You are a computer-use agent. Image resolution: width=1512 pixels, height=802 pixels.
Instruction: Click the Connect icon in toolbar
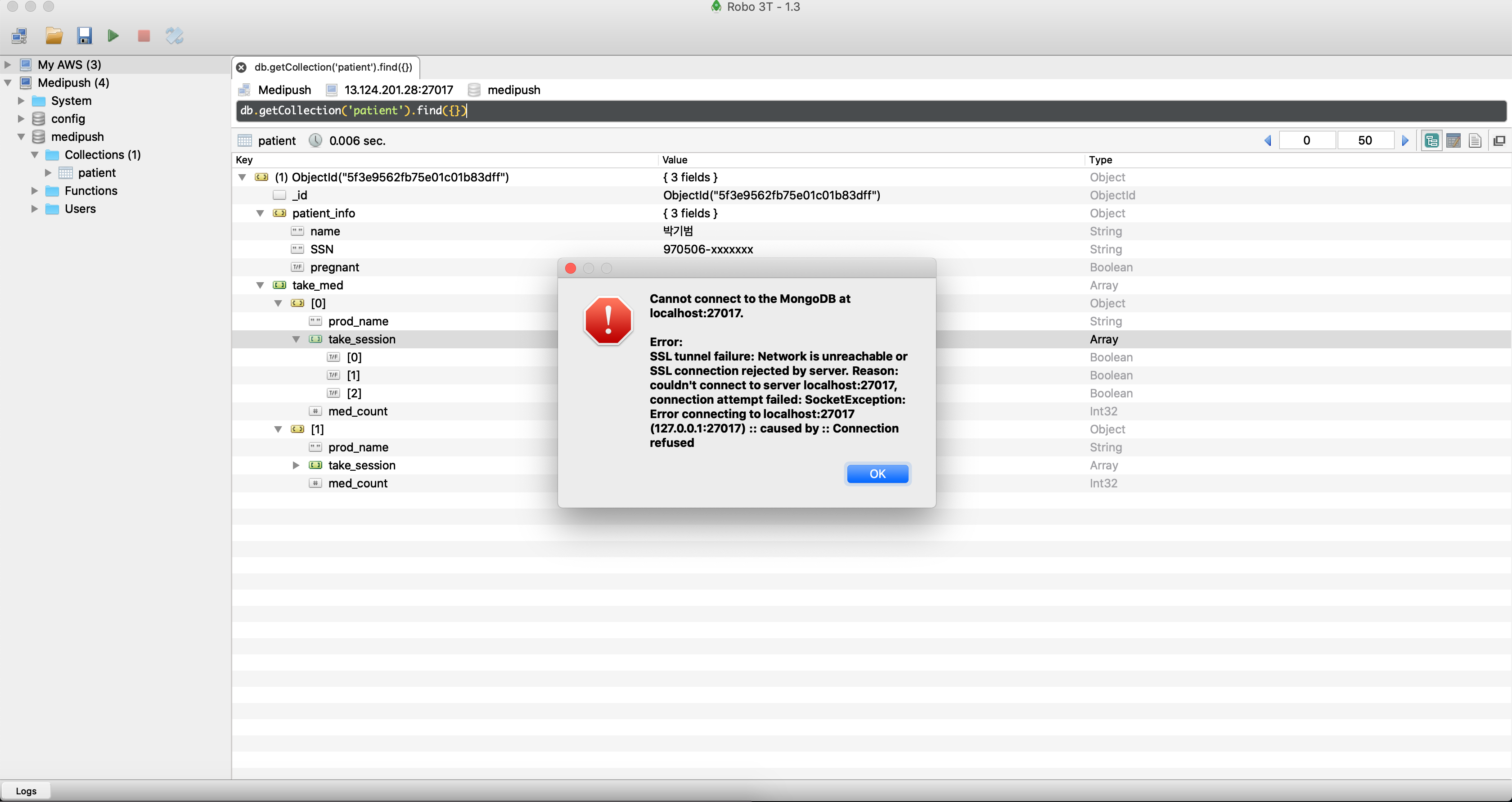[19, 36]
